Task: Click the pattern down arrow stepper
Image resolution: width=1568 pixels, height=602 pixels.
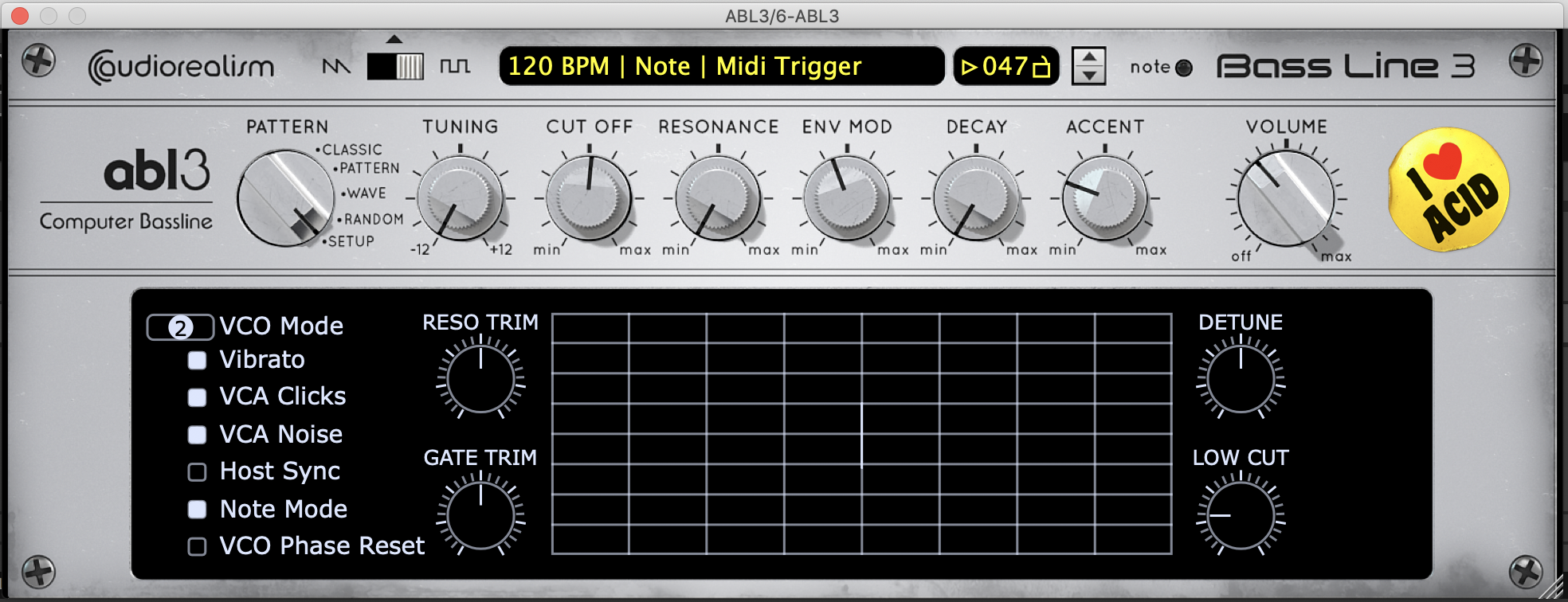Action: tap(1088, 76)
